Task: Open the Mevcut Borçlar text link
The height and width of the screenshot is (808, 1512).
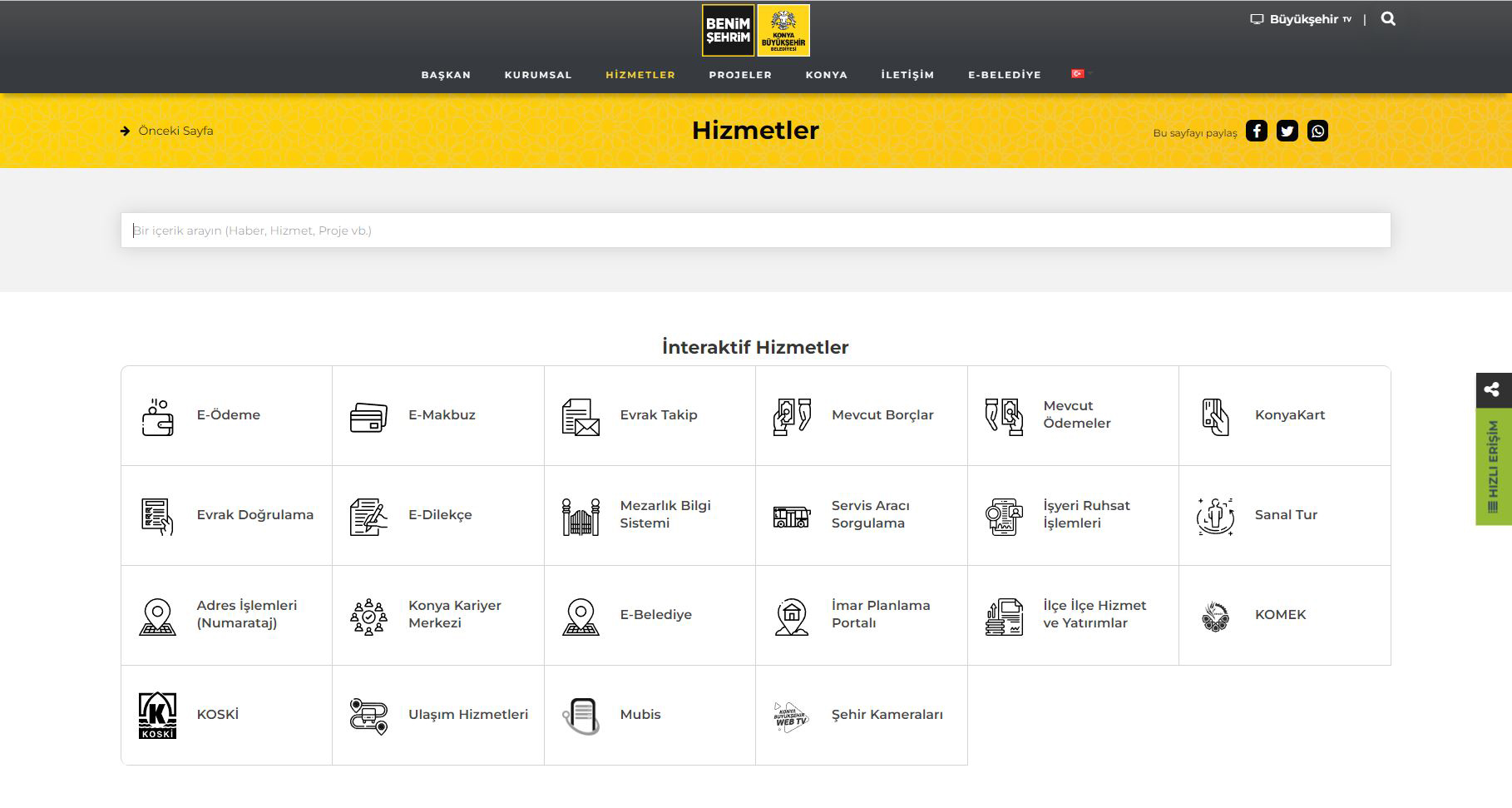Action: (x=882, y=415)
